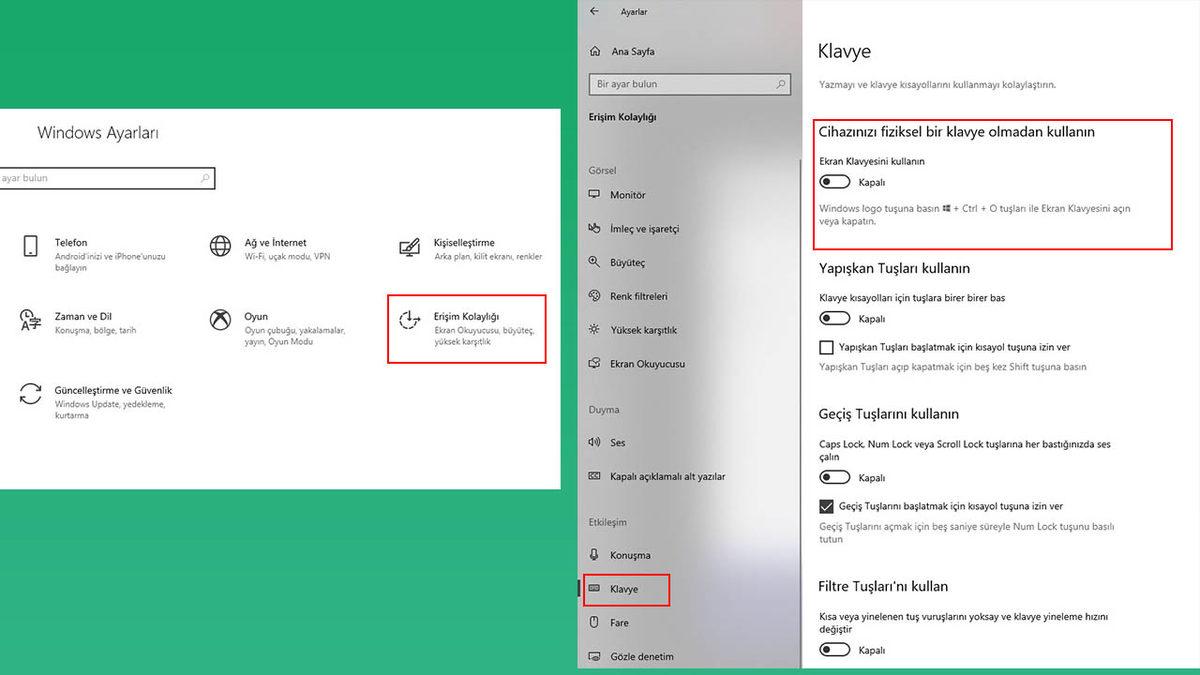The height and width of the screenshot is (675, 1200).
Task: Click the Renk filtreleri icon
Action: point(593,296)
